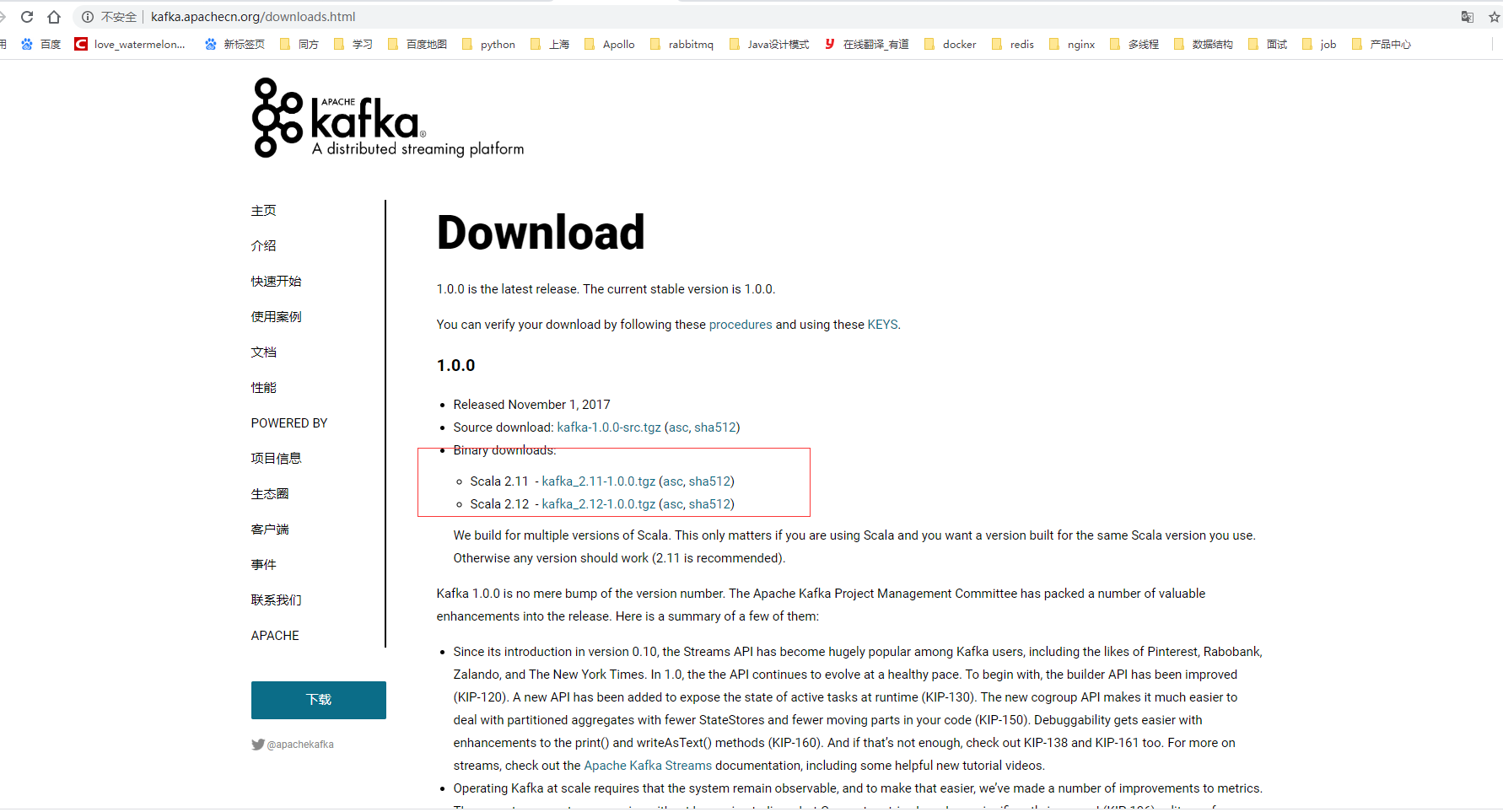Select 快速开始 in the sidebar
The width and height of the screenshot is (1503, 812).
coord(275,281)
